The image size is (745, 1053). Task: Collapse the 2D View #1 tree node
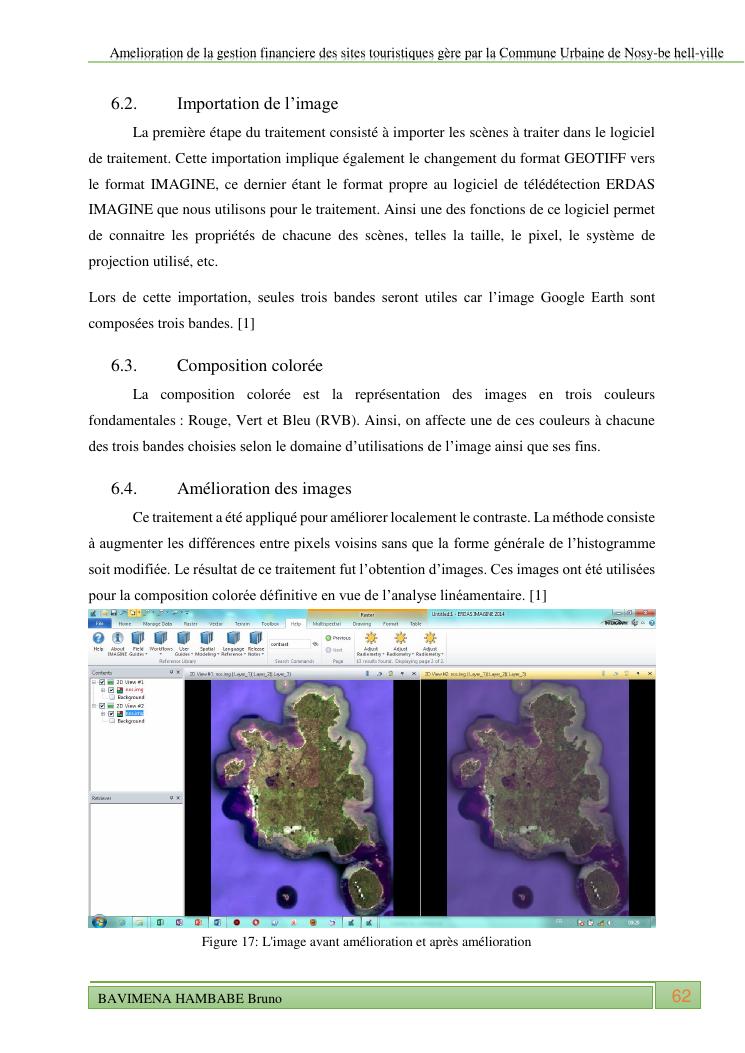pos(94,682)
